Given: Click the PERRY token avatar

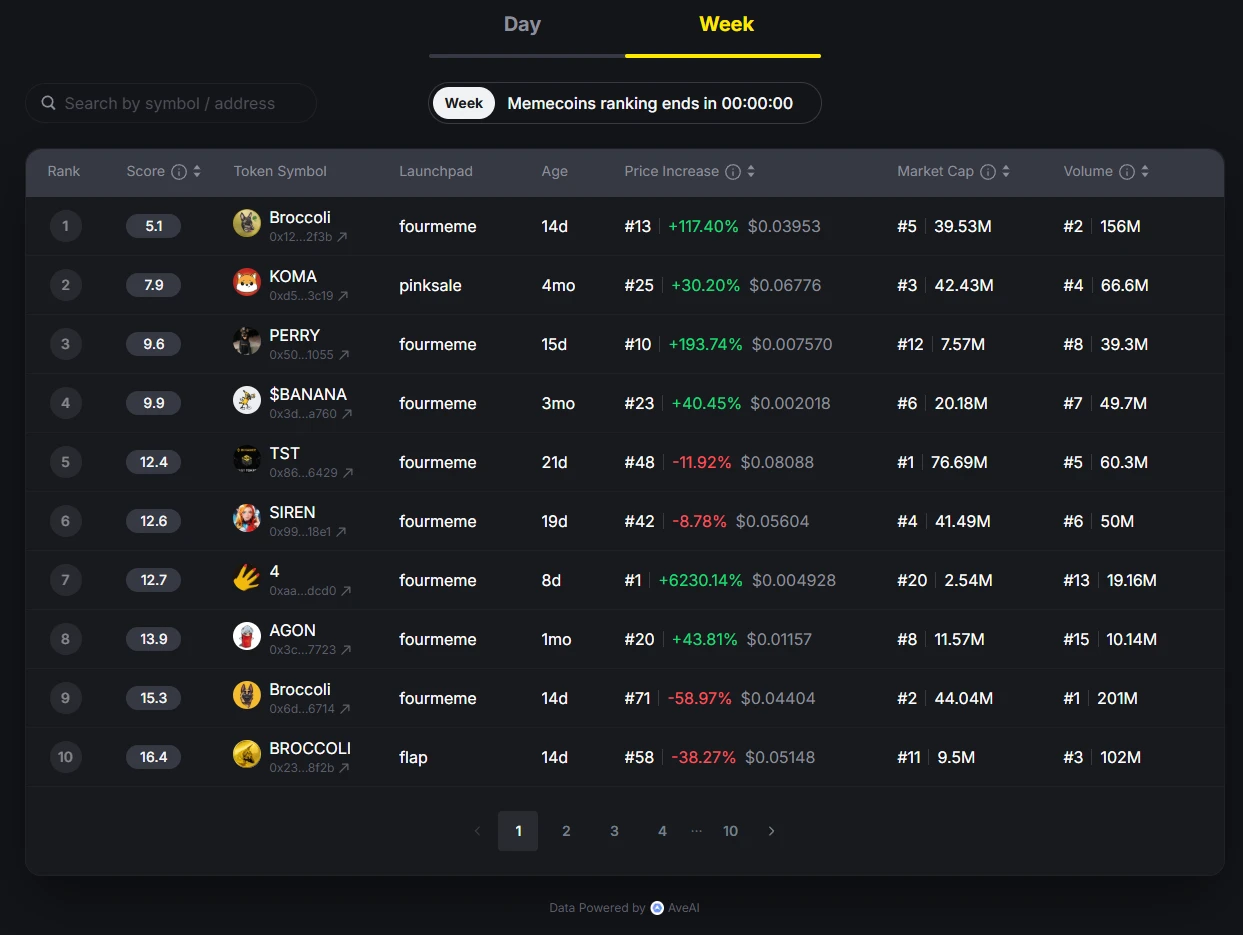Looking at the screenshot, I should [x=247, y=342].
